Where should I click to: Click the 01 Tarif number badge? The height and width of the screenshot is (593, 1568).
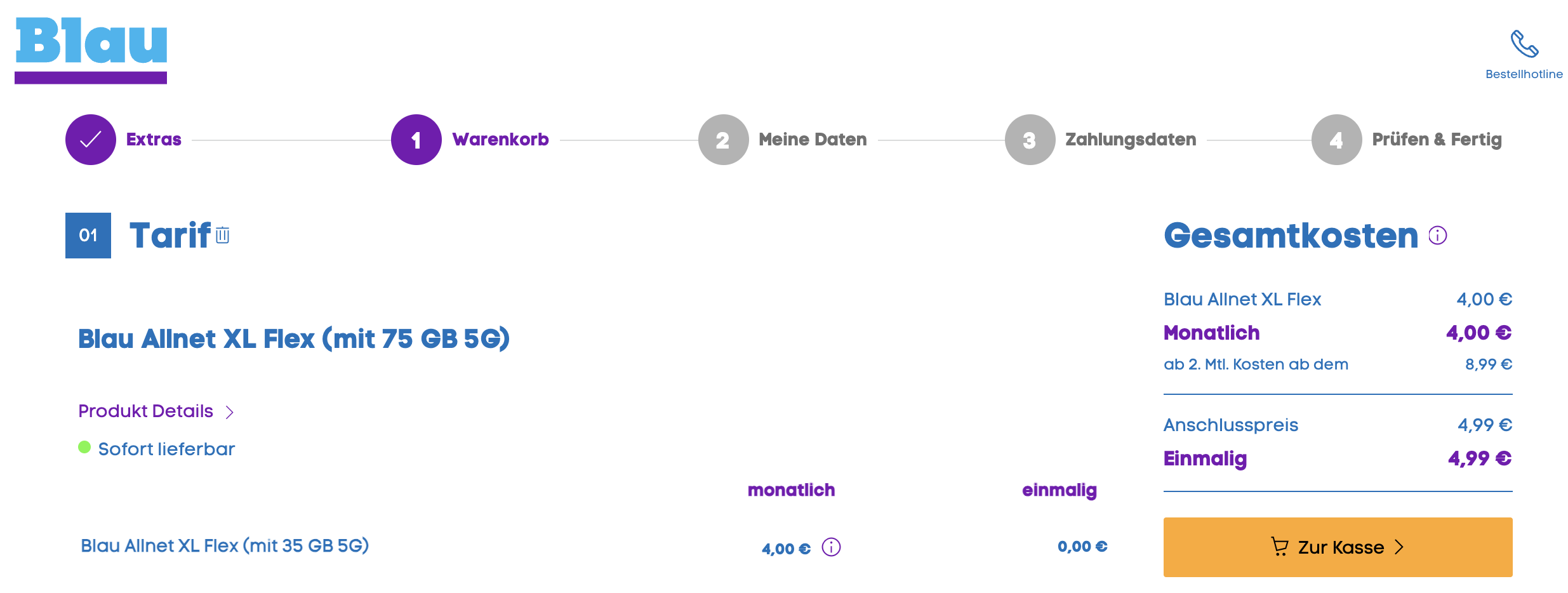point(88,236)
